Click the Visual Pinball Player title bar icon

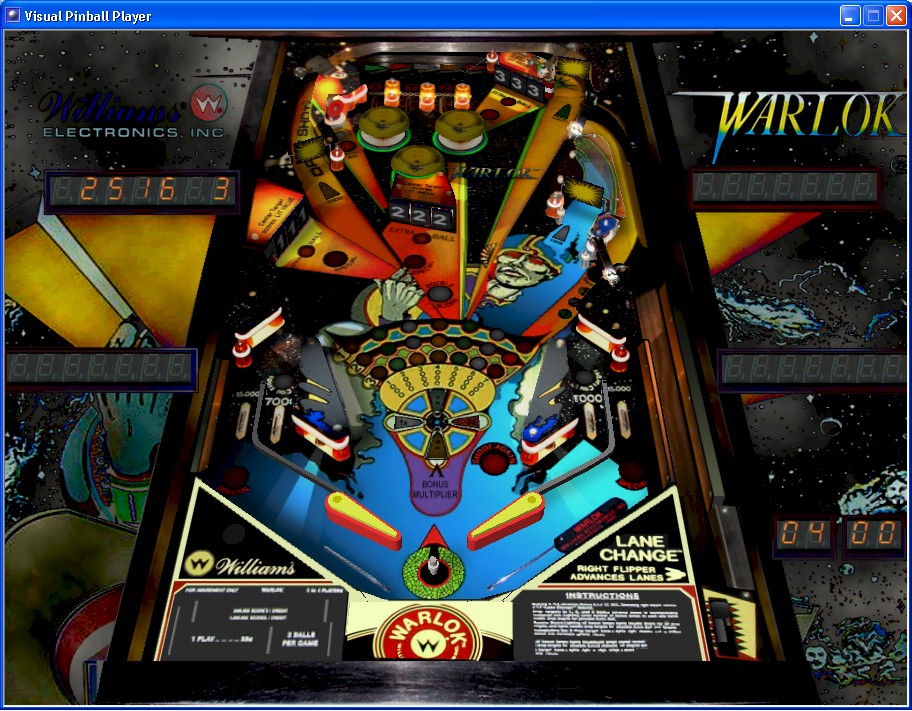tap(12, 15)
